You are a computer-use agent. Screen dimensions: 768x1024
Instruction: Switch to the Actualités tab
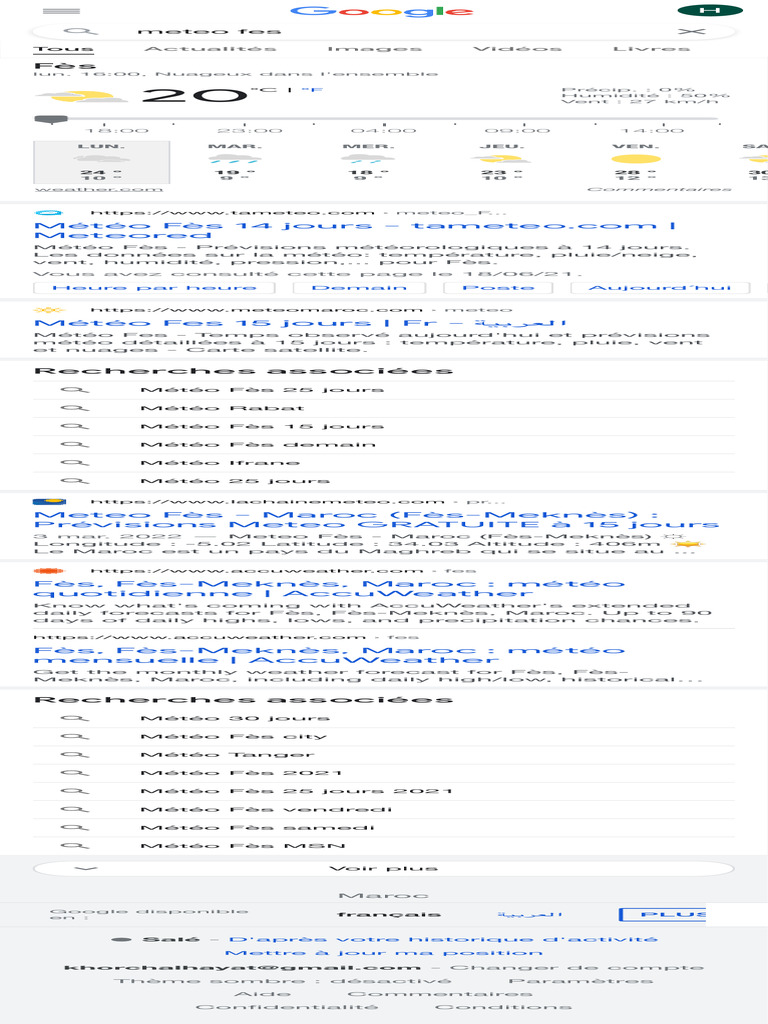pyautogui.click(x=210, y=48)
